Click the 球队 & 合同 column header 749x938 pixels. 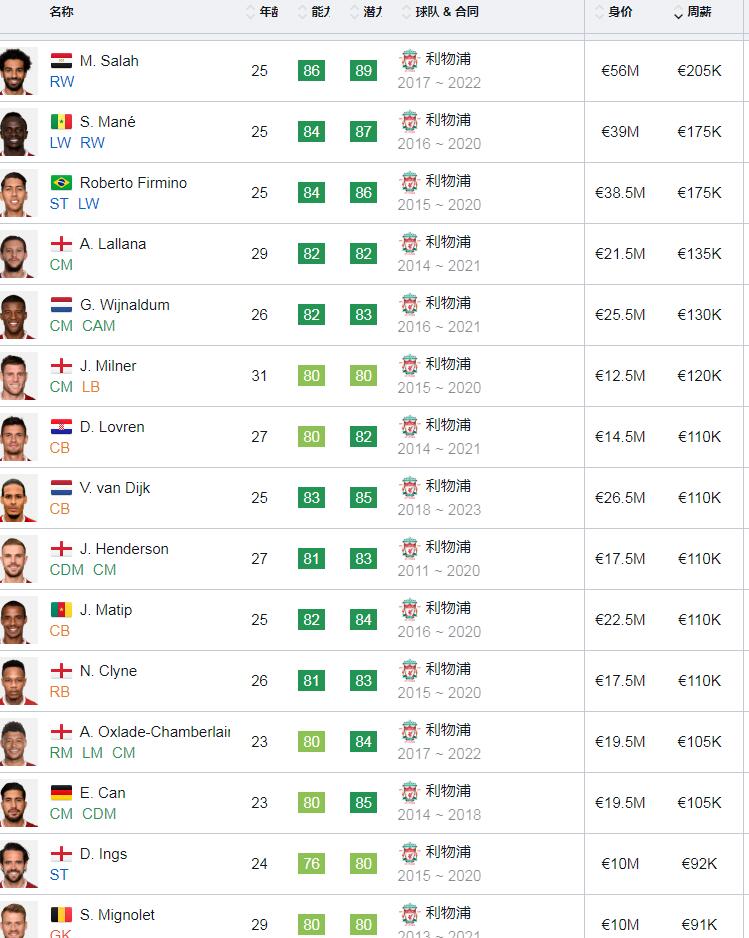[447, 12]
